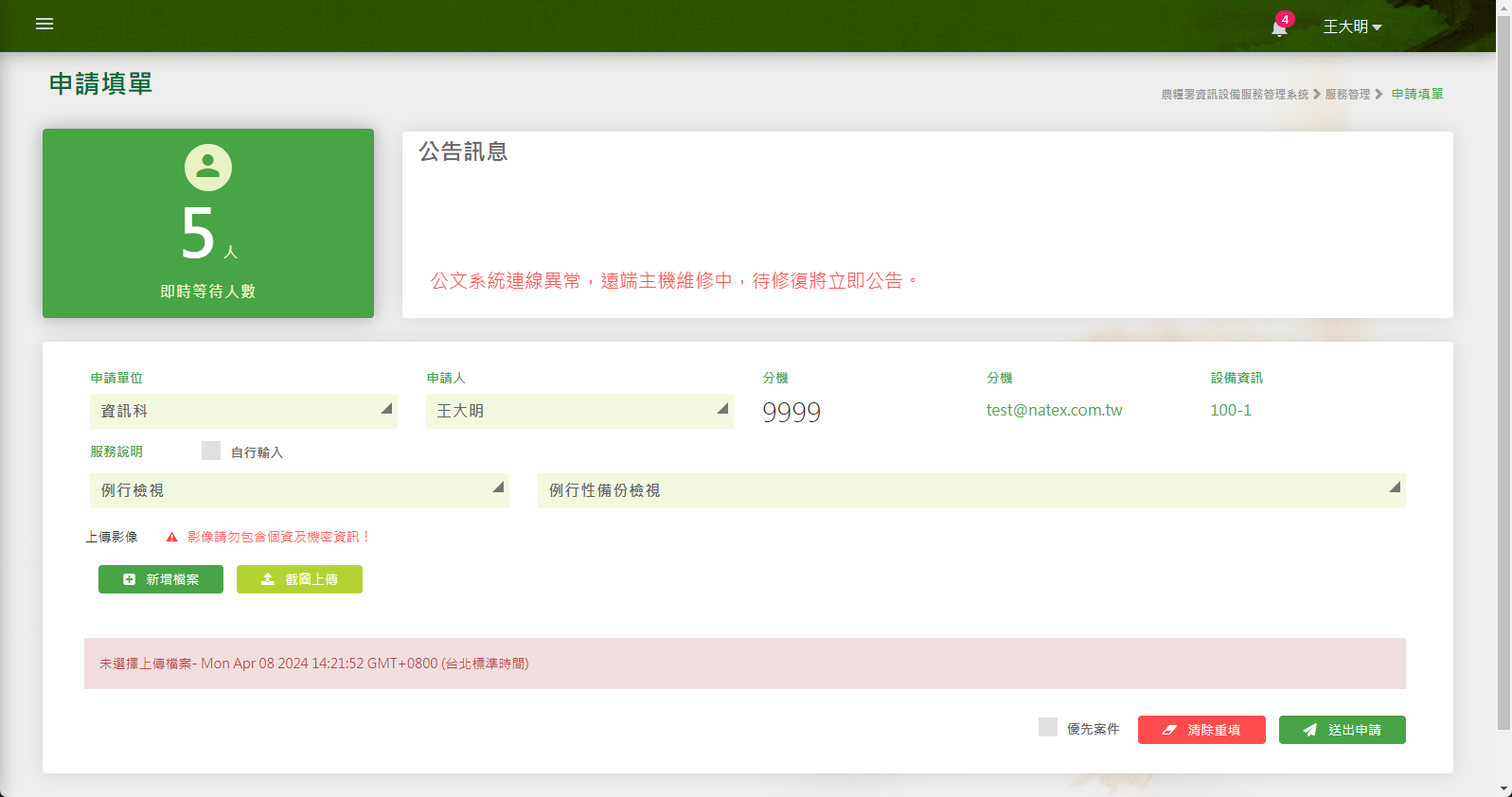Enable the 自行輸入 checkbox
This screenshot has width=1512, height=797.
pos(211,451)
